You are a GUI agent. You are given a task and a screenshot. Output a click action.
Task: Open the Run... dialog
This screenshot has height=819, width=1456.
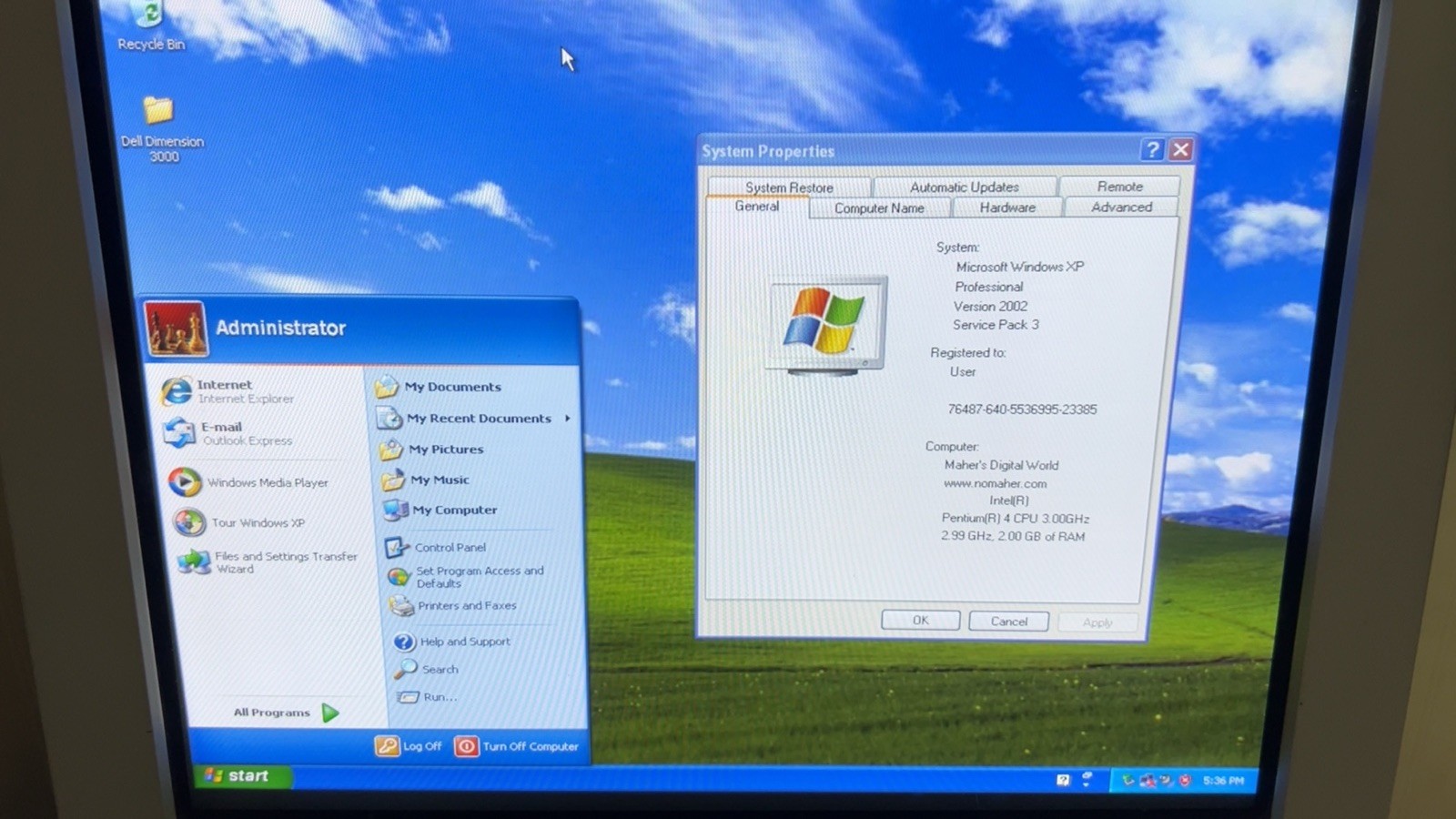(427, 697)
